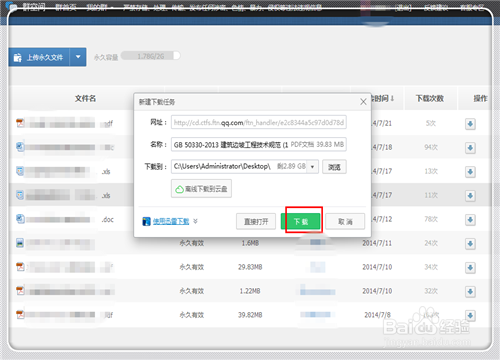500x360 pixels.
Task: Click 永久有效 in the 39.82MB row
Action: pos(192,315)
